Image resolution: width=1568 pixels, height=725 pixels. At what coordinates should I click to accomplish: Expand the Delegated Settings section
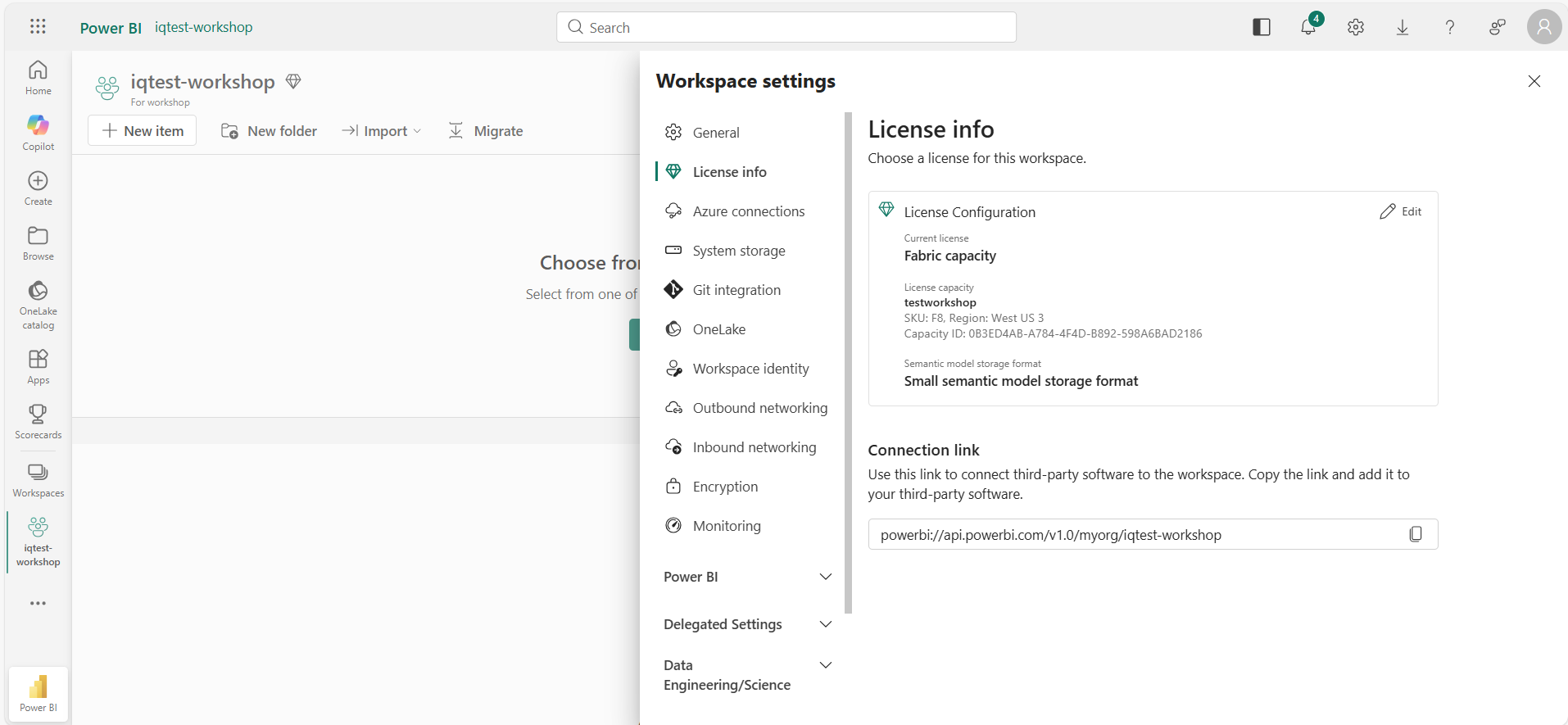(x=747, y=624)
